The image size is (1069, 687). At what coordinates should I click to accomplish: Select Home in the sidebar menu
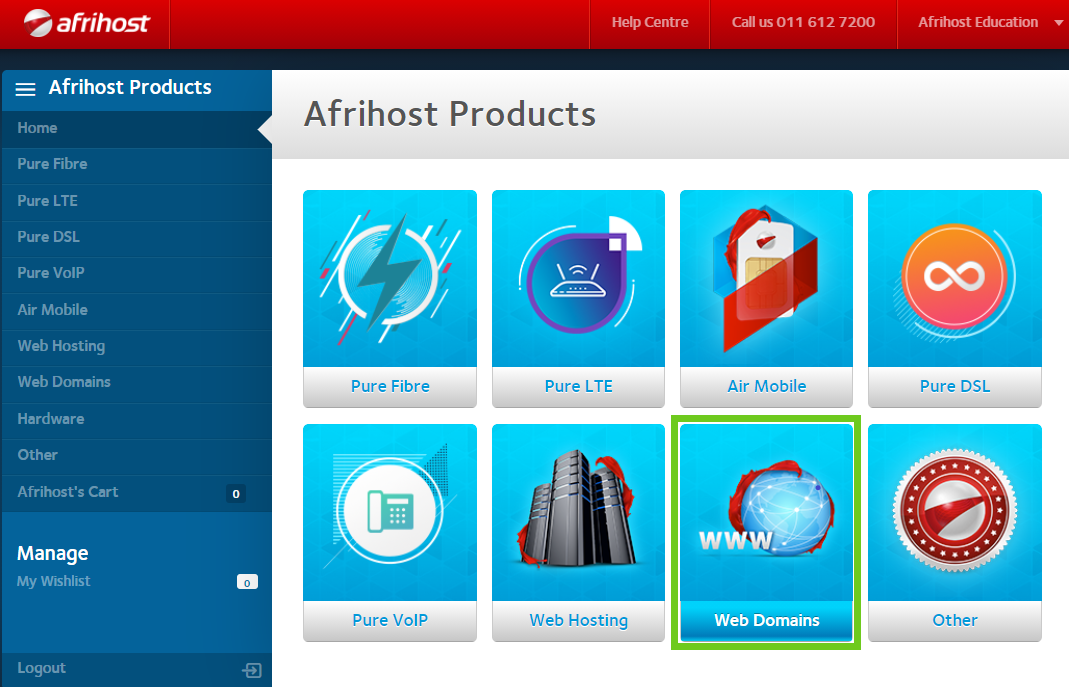click(37, 128)
